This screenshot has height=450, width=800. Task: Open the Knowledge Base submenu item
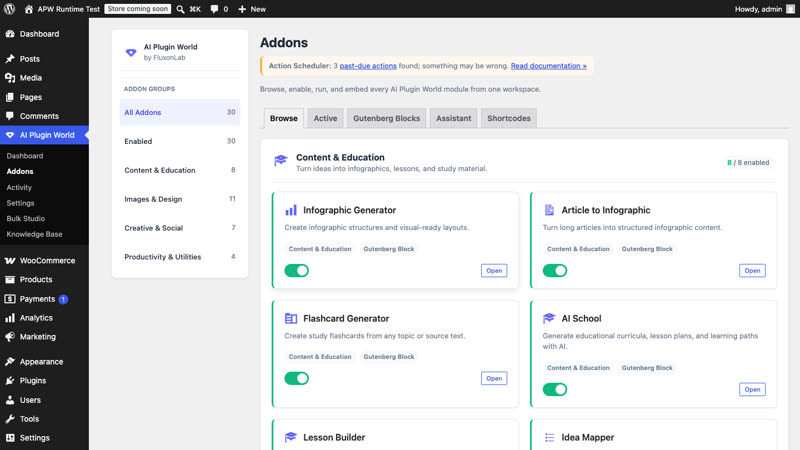[x=34, y=234]
